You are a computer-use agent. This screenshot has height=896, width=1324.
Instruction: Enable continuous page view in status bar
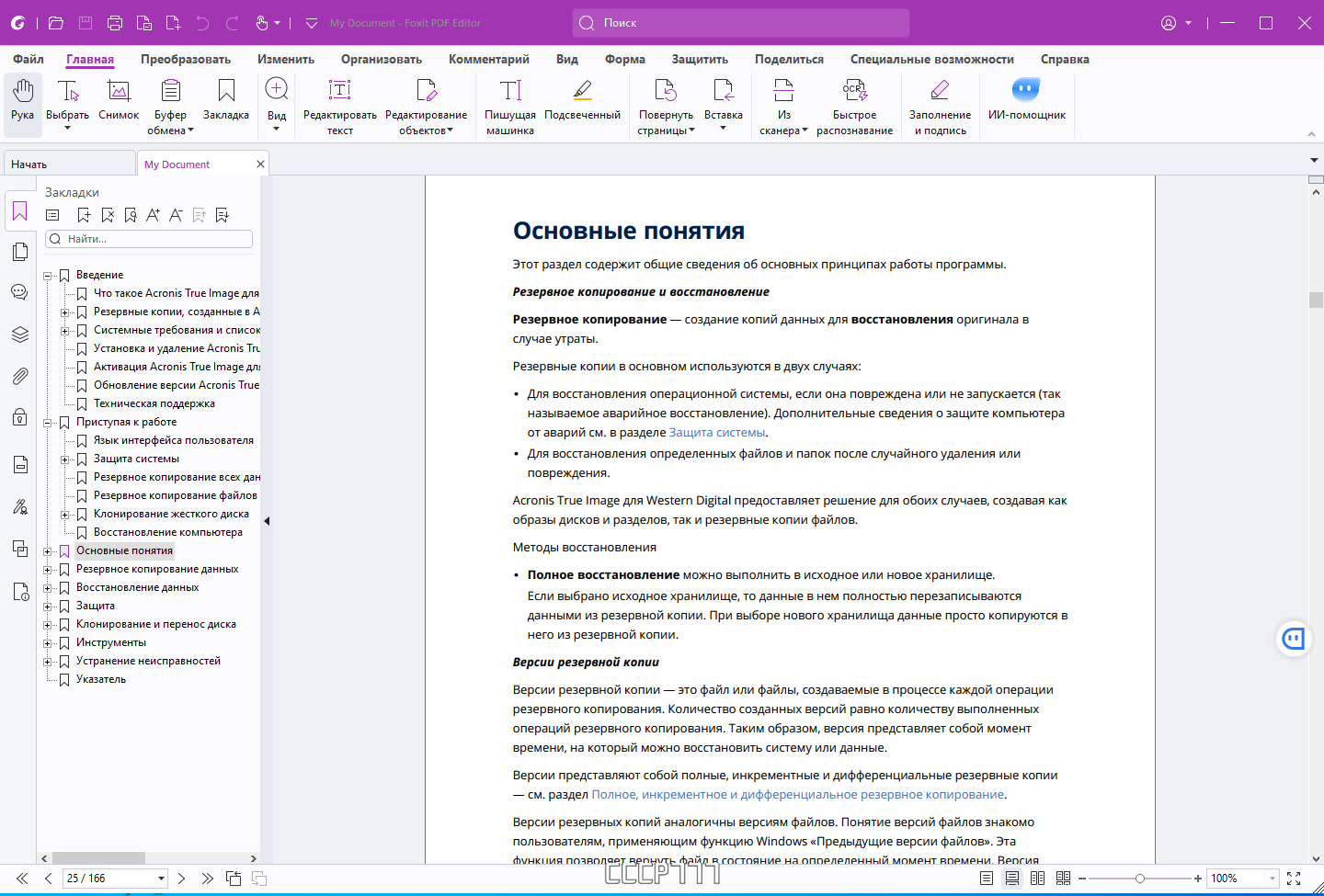click(1012, 879)
